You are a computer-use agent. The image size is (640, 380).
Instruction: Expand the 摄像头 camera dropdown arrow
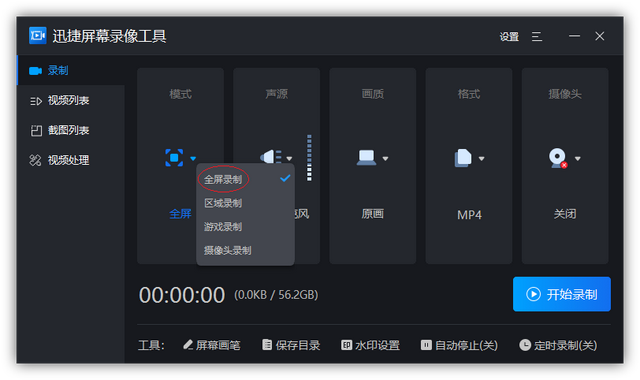[x=578, y=158]
